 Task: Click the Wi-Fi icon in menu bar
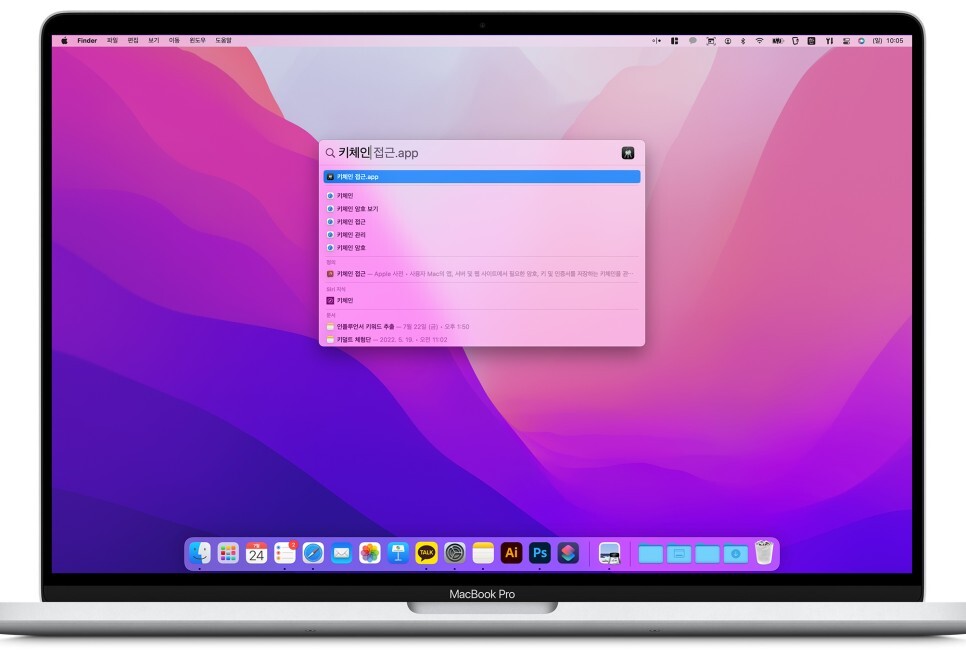[x=760, y=41]
